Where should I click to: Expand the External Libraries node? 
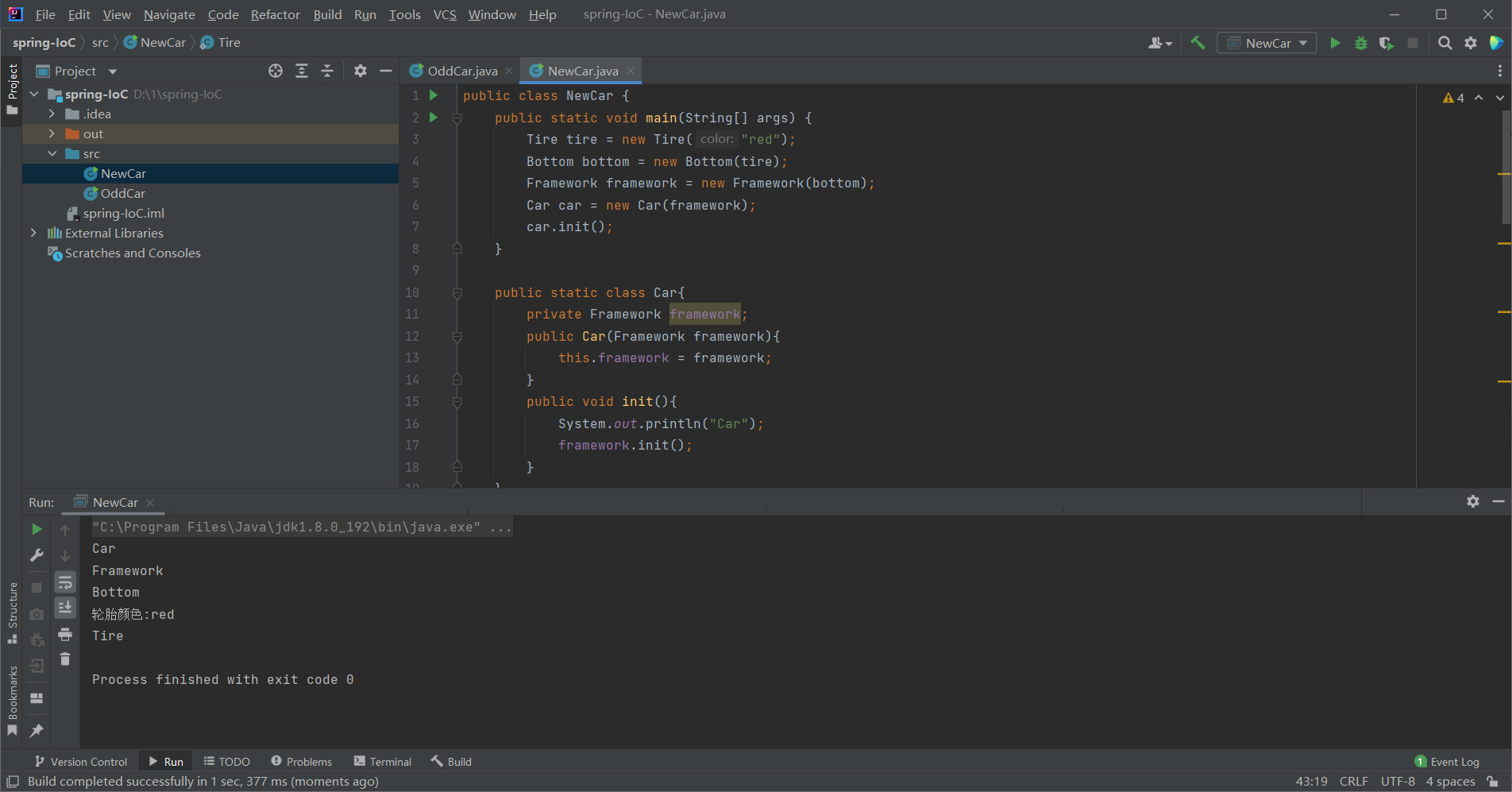tap(33, 233)
